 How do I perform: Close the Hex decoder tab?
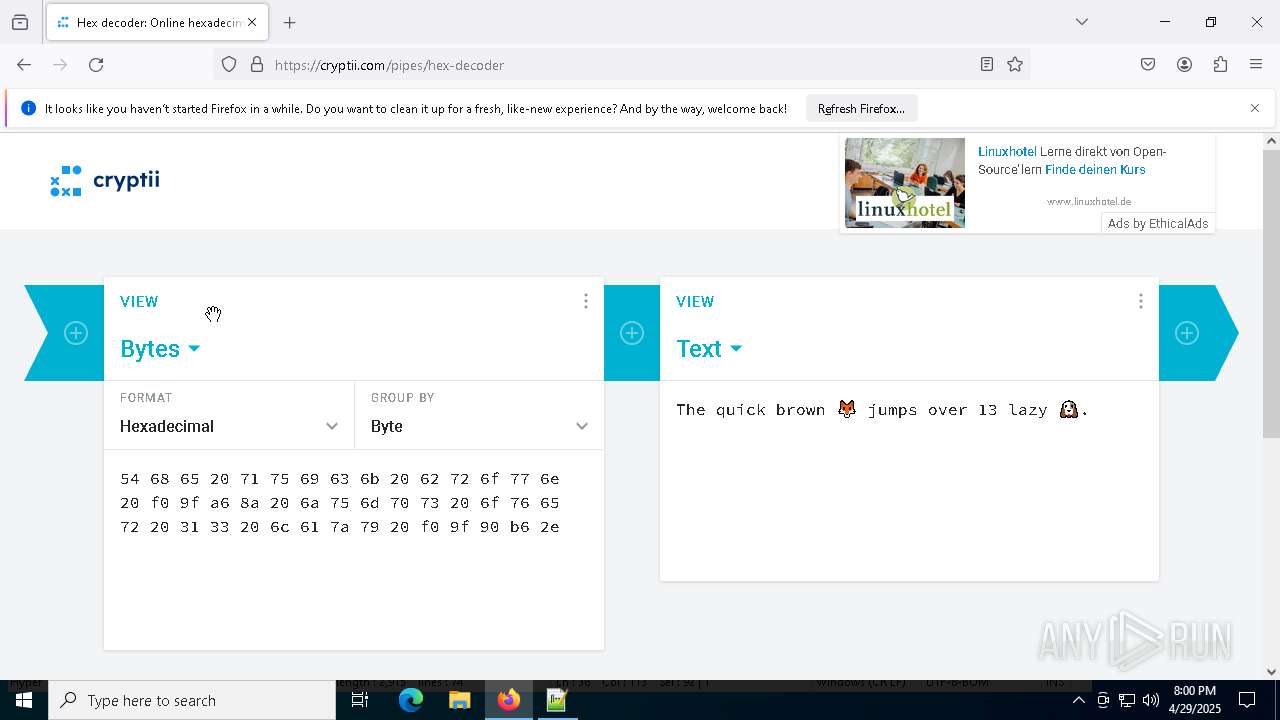(252, 22)
